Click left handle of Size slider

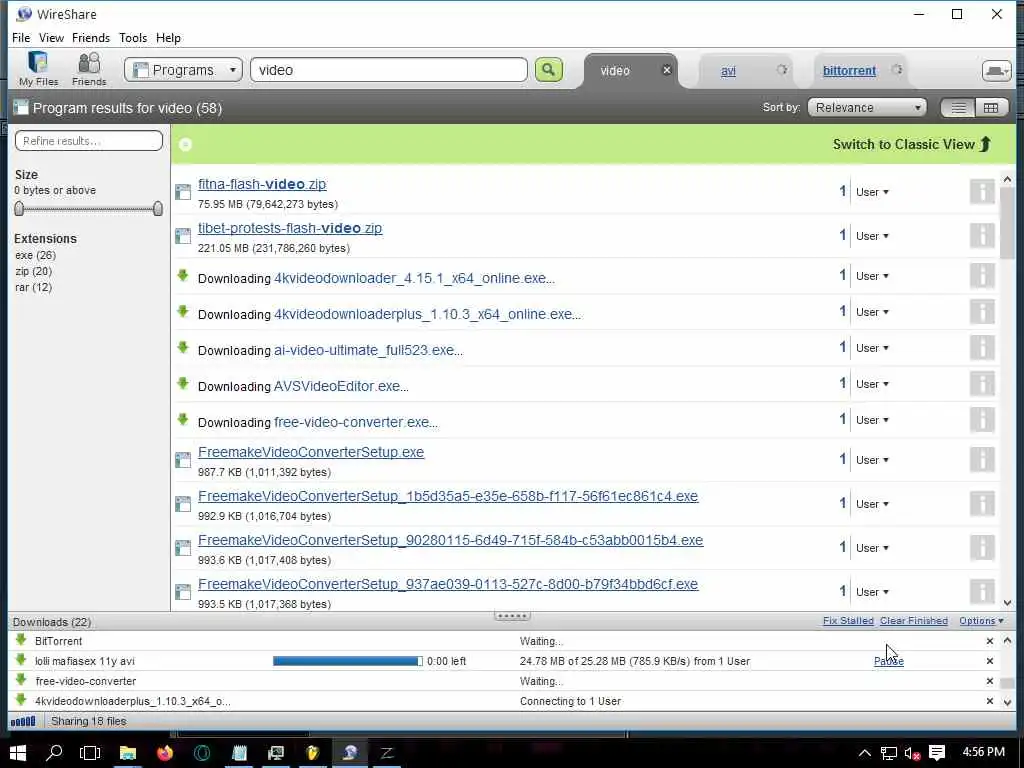[19, 208]
